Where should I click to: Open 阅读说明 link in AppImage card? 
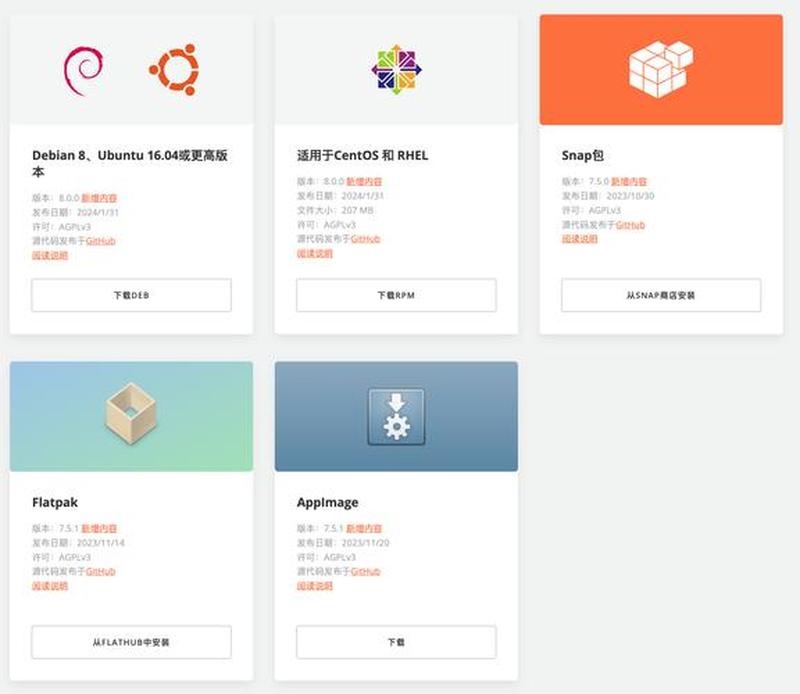point(315,586)
